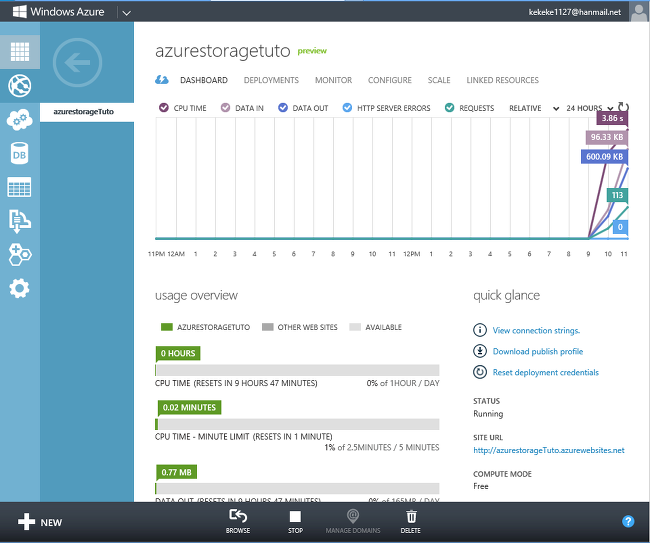Click the Running status text
This screenshot has height=543, width=650.
pos(488,414)
